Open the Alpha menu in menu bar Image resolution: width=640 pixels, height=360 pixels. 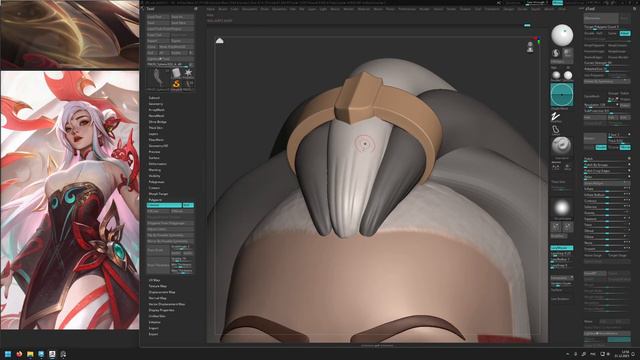(x=210, y=9)
